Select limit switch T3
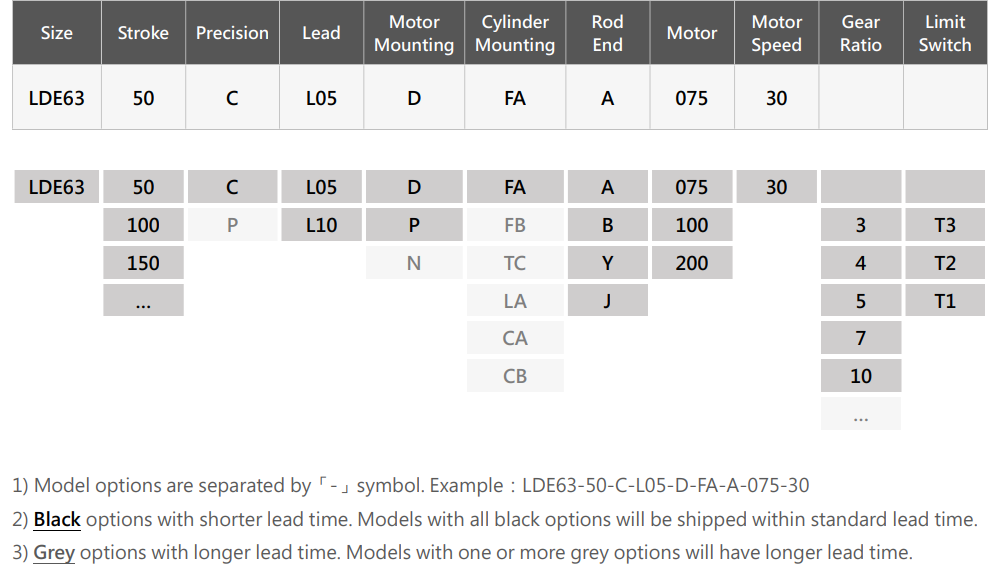The height and width of the screenshot is (564, 1000). coord(945,225)
